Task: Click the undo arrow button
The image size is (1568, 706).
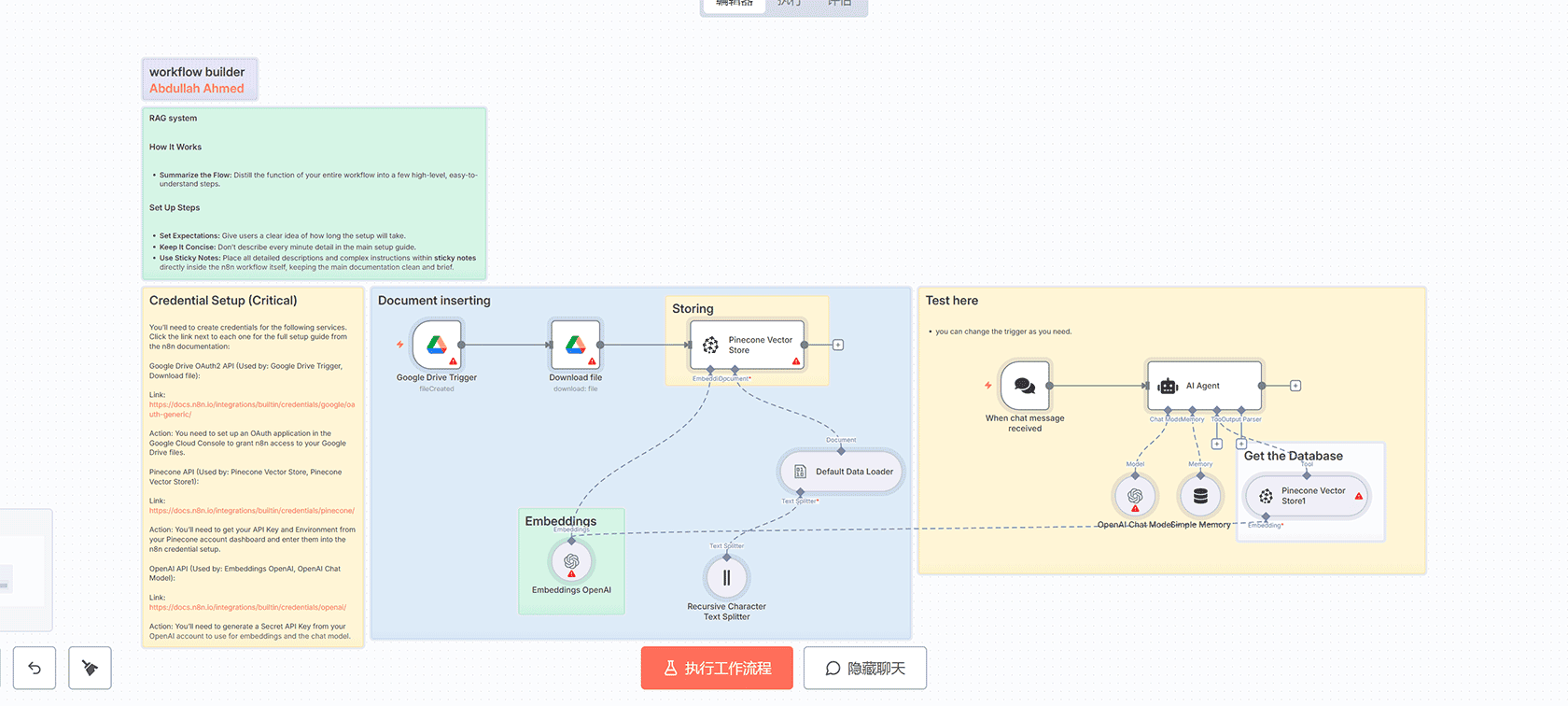Action: point(35,668)
